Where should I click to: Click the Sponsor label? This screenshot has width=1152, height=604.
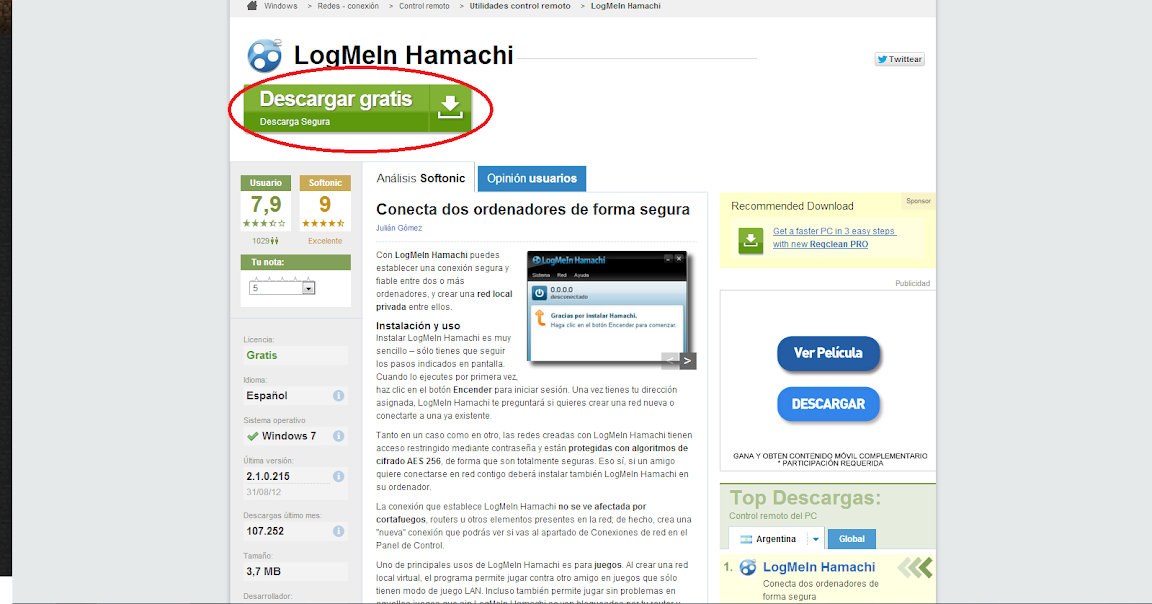(x=918, y=201)
